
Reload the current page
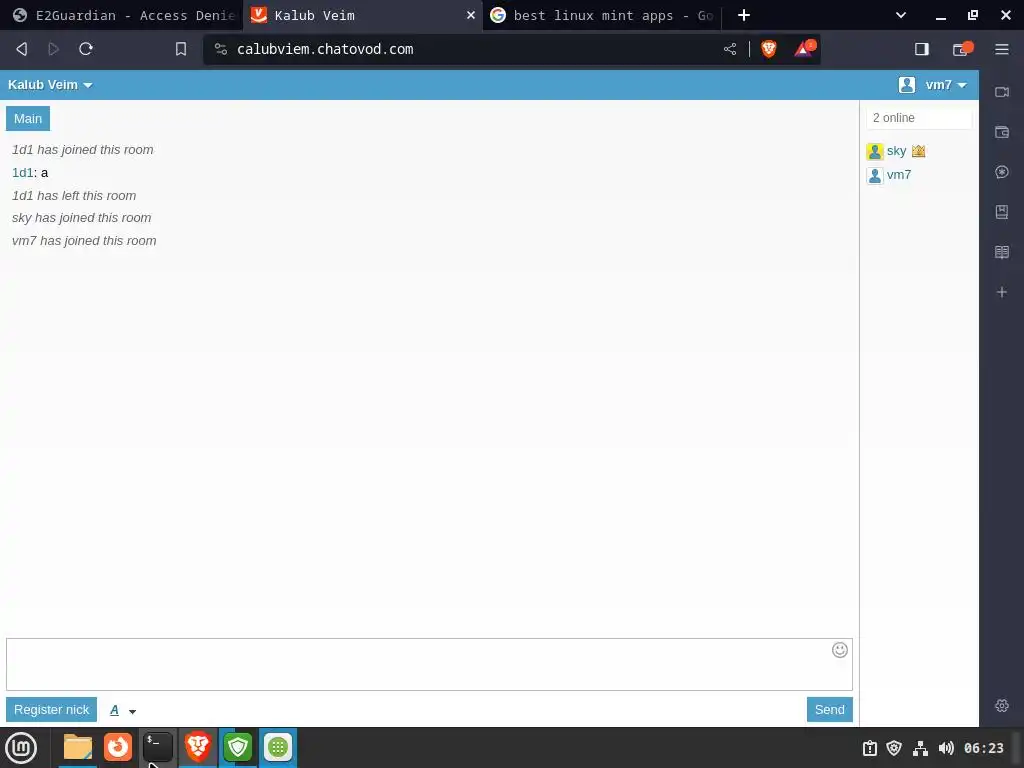pos(86,49)
